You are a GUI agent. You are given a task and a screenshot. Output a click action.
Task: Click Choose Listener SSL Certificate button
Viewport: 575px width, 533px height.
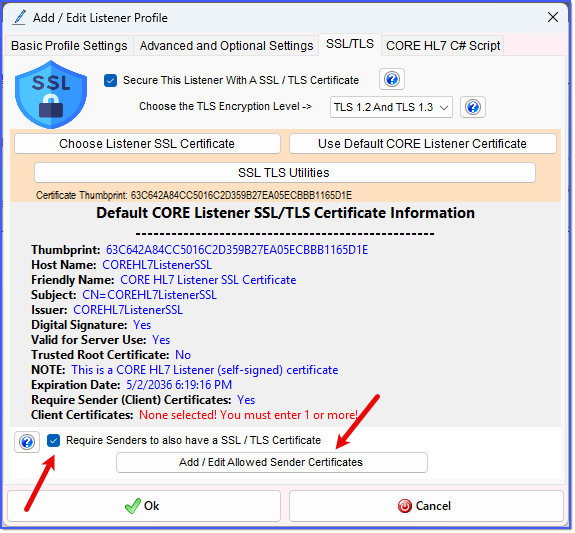(x=147, y=144)
